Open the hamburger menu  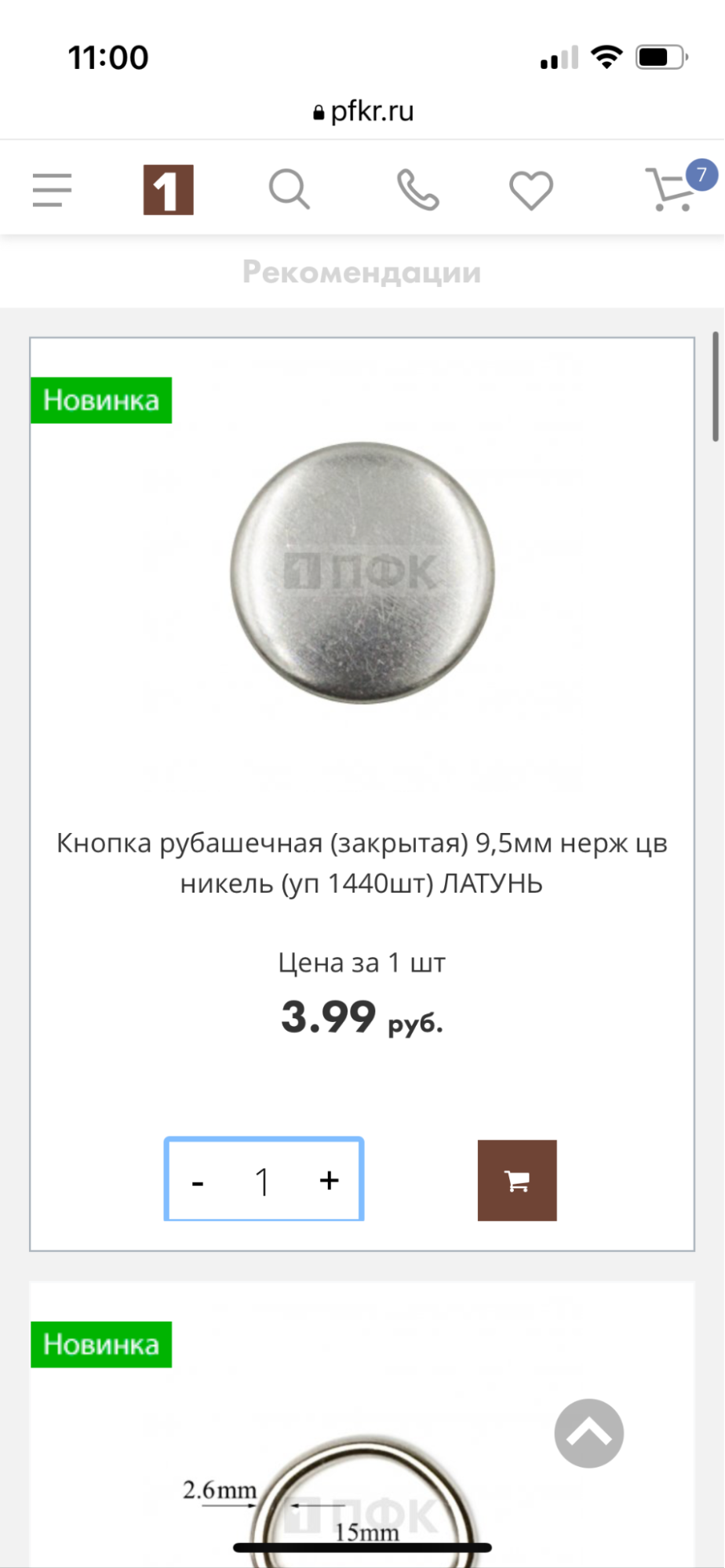52,190
